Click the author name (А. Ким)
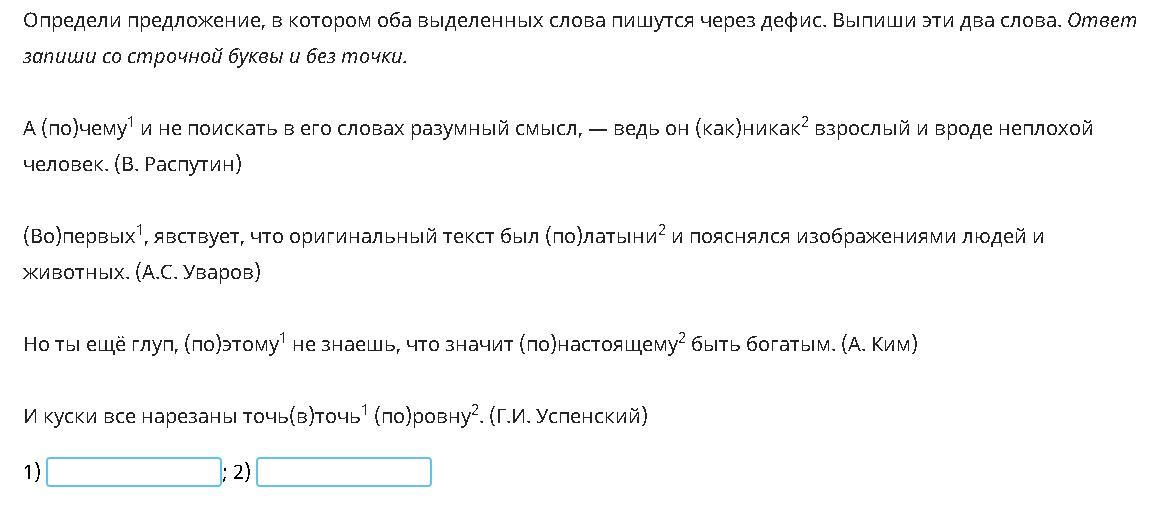The width and height of the screenshot is (1166, 511). coord(880,345)
